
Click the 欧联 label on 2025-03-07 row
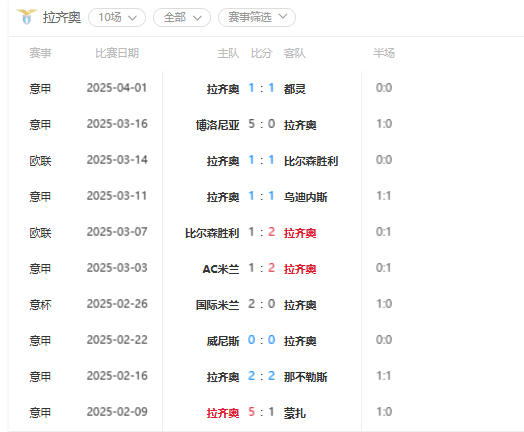tap(40, 233)
